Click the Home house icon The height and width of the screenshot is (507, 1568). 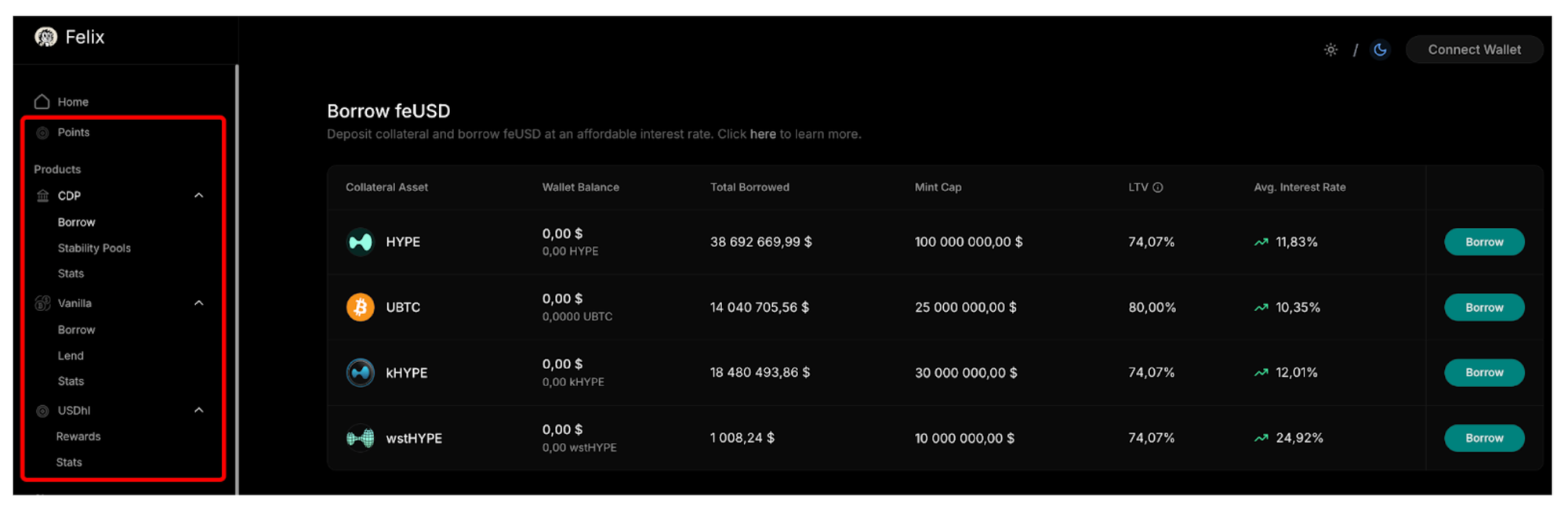[42, 102]
